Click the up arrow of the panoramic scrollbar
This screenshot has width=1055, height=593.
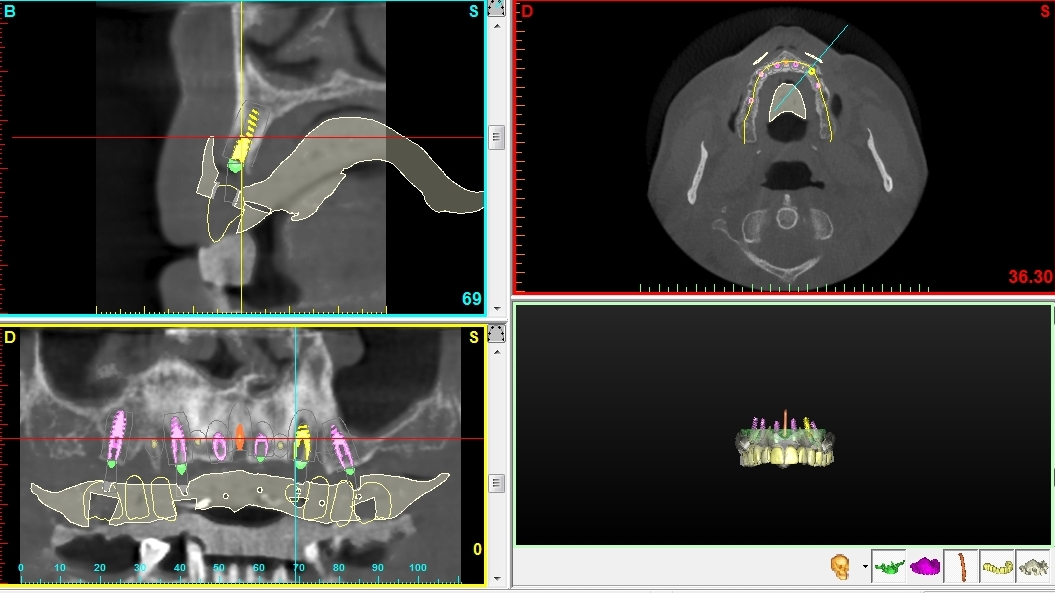[497, 352]
